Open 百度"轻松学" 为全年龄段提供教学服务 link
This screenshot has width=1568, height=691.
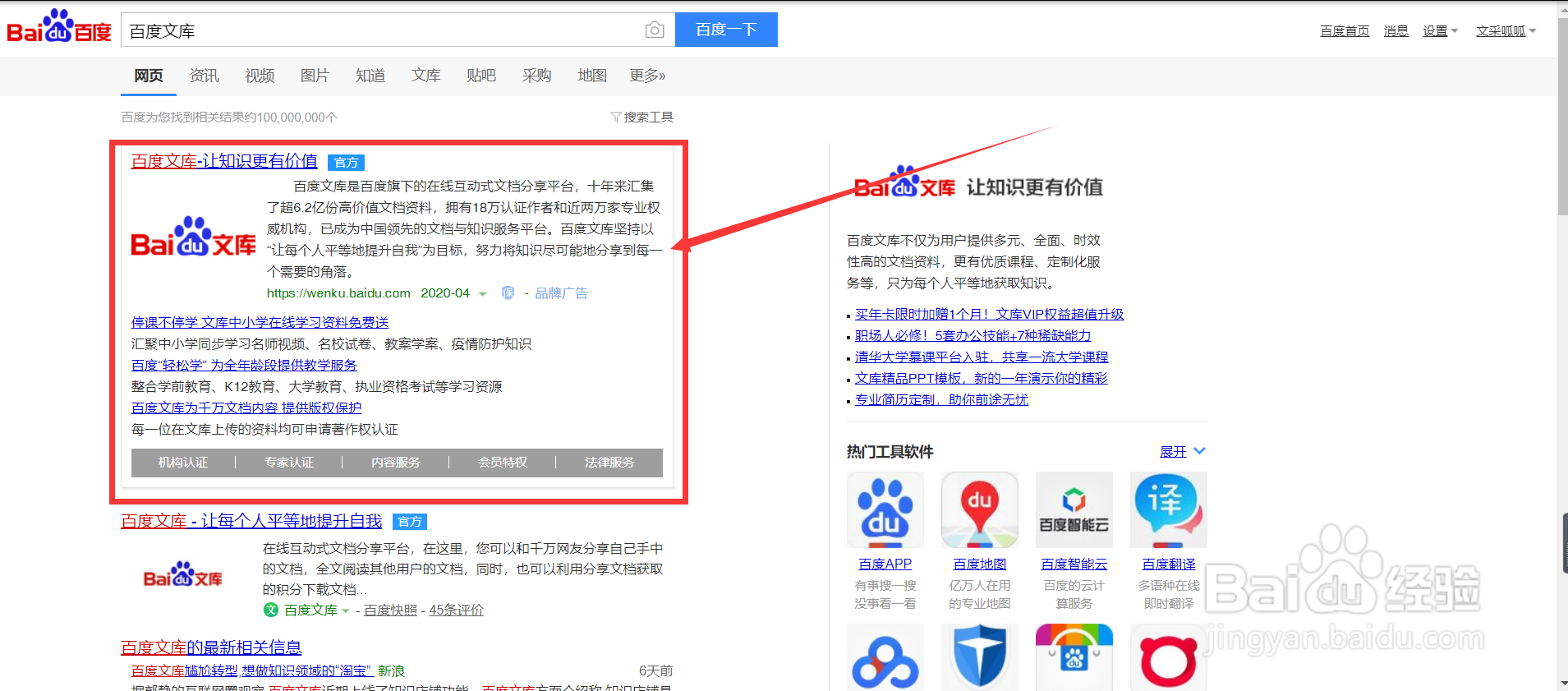pos(244,365)
